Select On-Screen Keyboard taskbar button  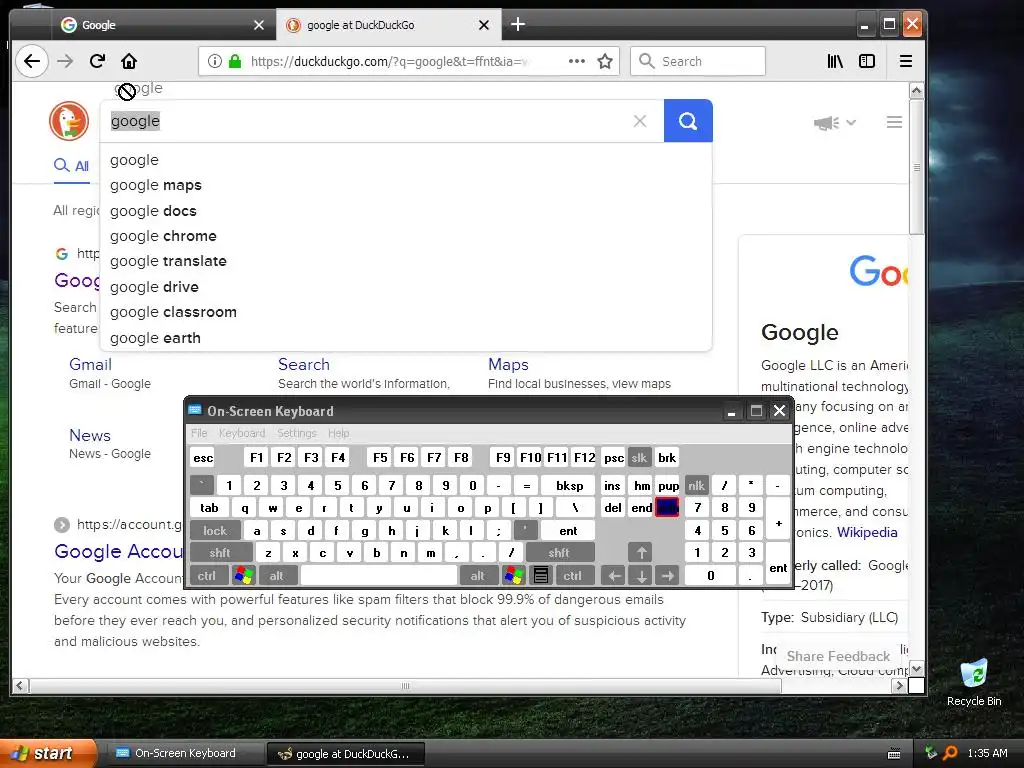click(185, 754)
